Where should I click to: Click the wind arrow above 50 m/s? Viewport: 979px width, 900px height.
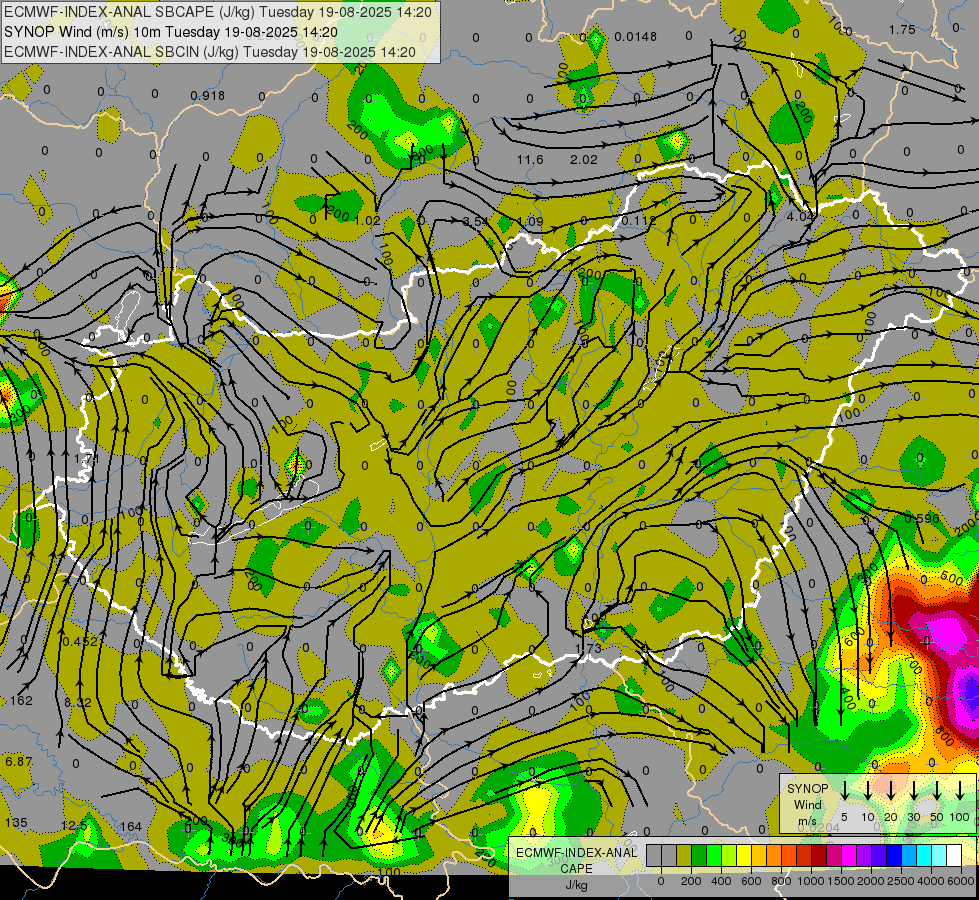tap(937, 790)
